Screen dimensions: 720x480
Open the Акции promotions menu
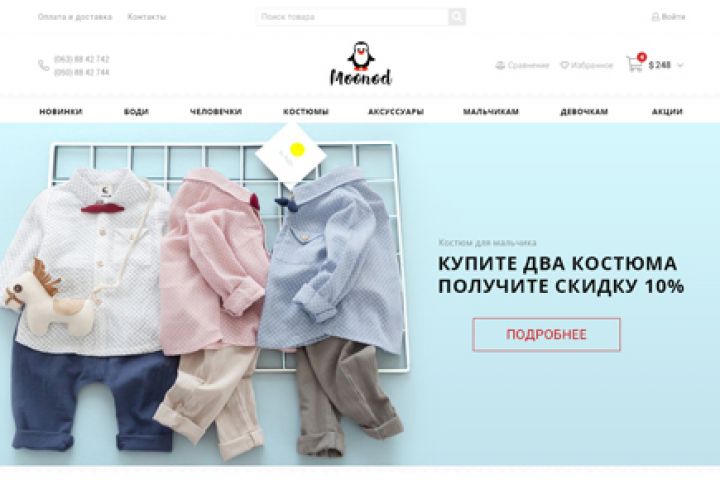tap(667, 112)
